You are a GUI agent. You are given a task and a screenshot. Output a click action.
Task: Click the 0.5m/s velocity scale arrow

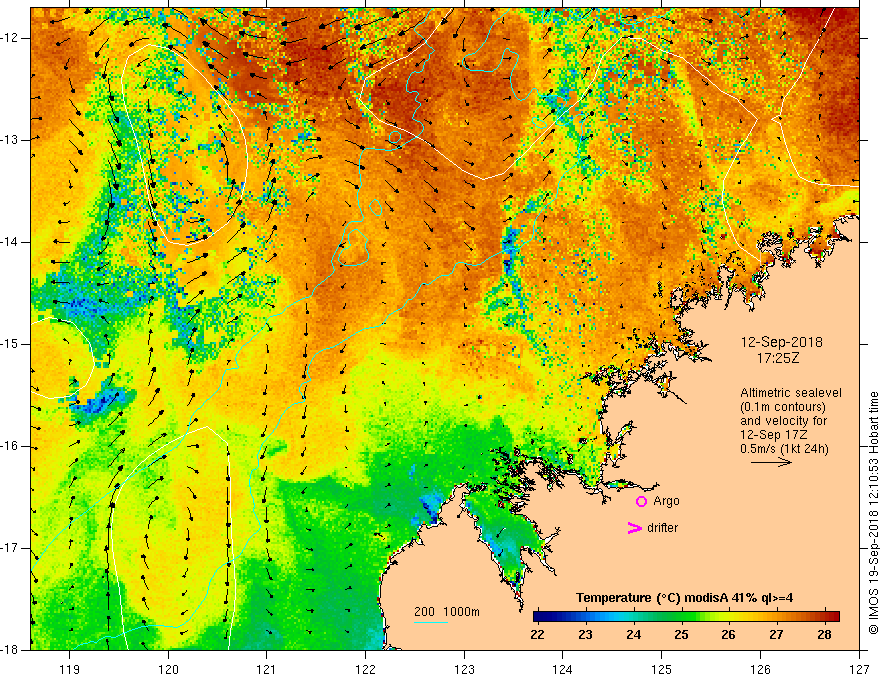click(771, 462)
